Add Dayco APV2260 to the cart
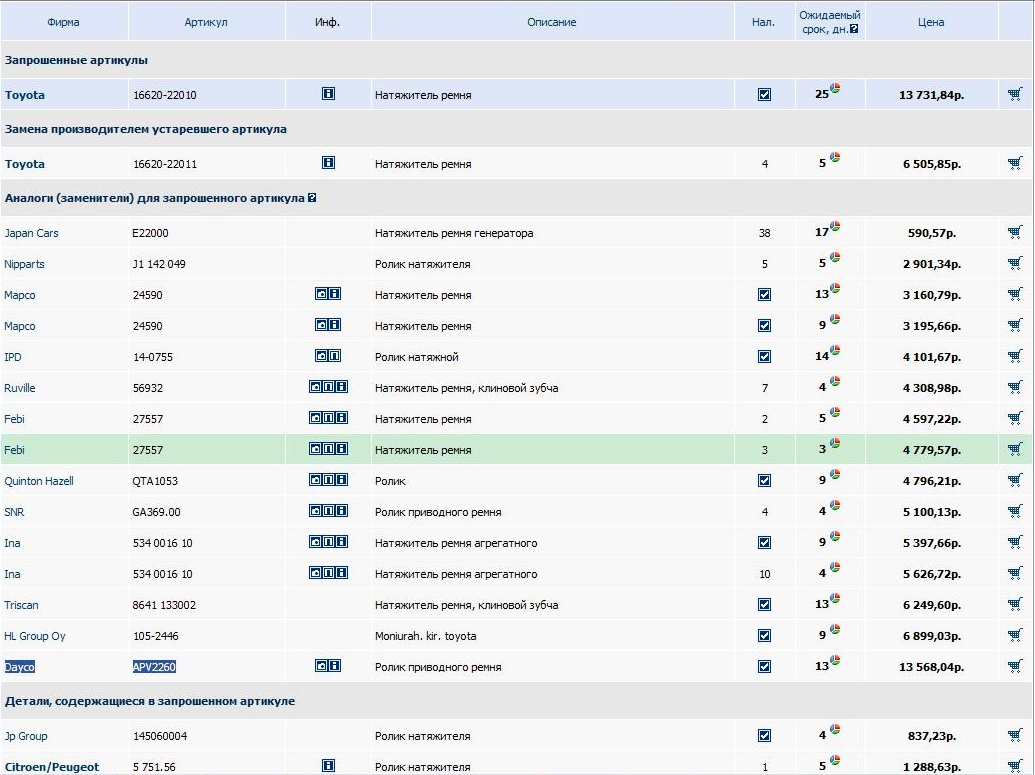 (x=1015, y=667)
